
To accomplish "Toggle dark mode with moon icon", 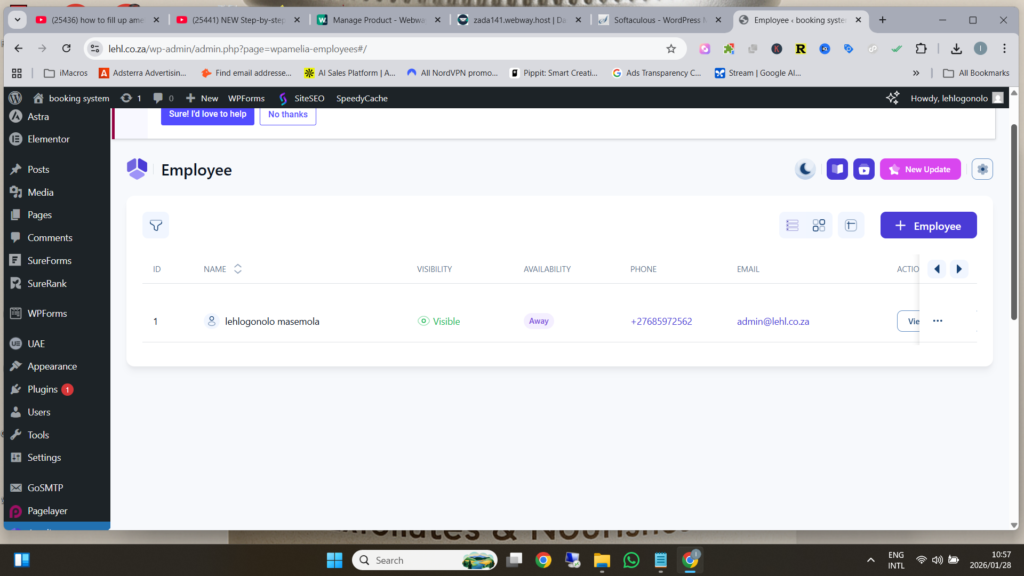I will point(805,170).
